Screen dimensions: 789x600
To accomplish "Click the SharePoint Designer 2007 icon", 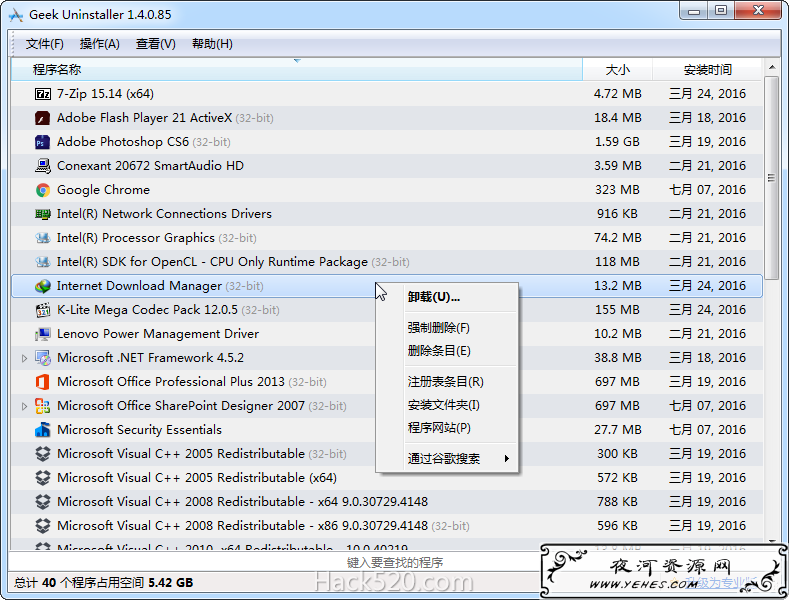I will pos(43,406).
